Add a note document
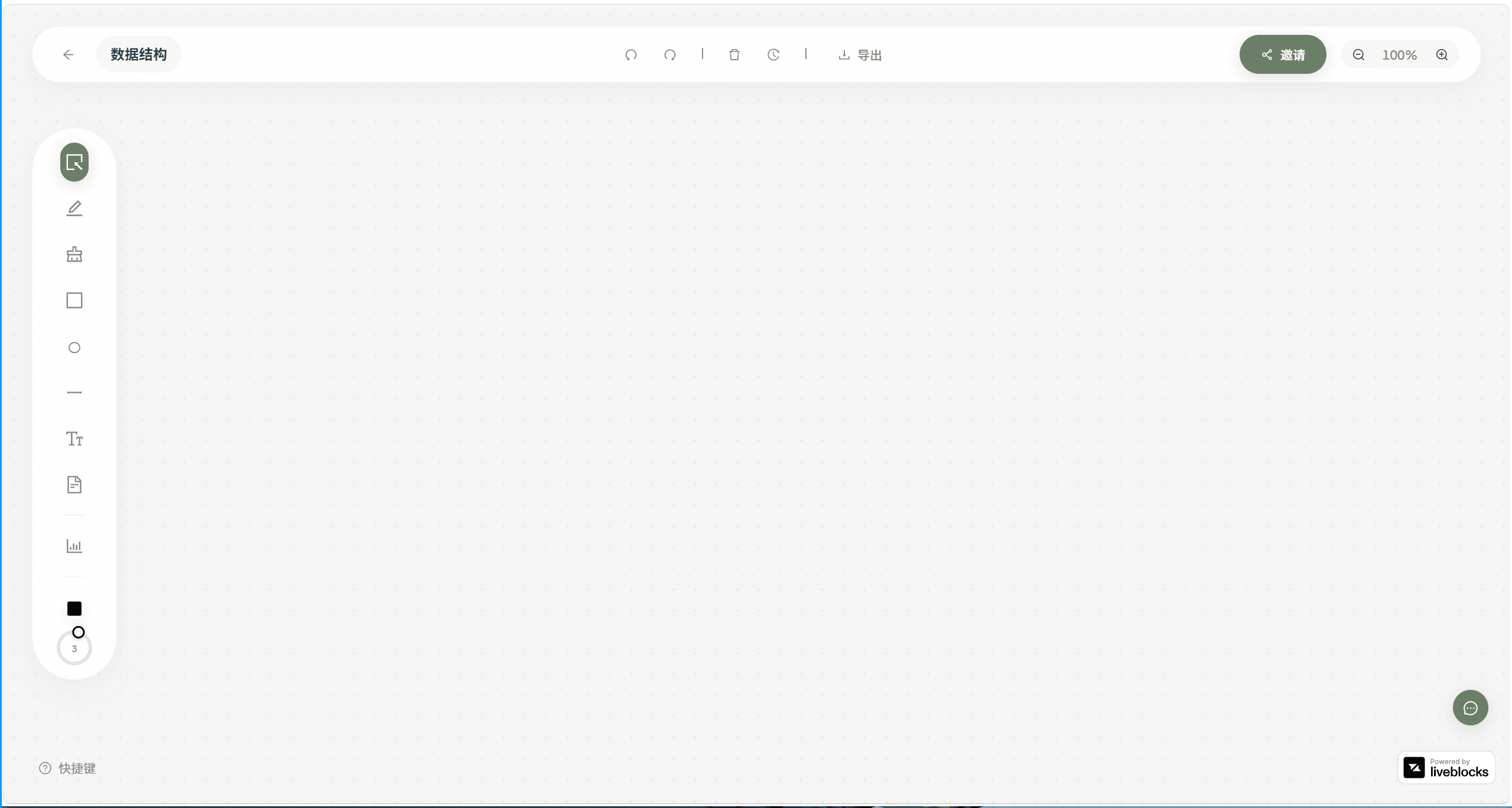Image resolution: width=1512 pixels, height=808 pixels. point(74,485)
